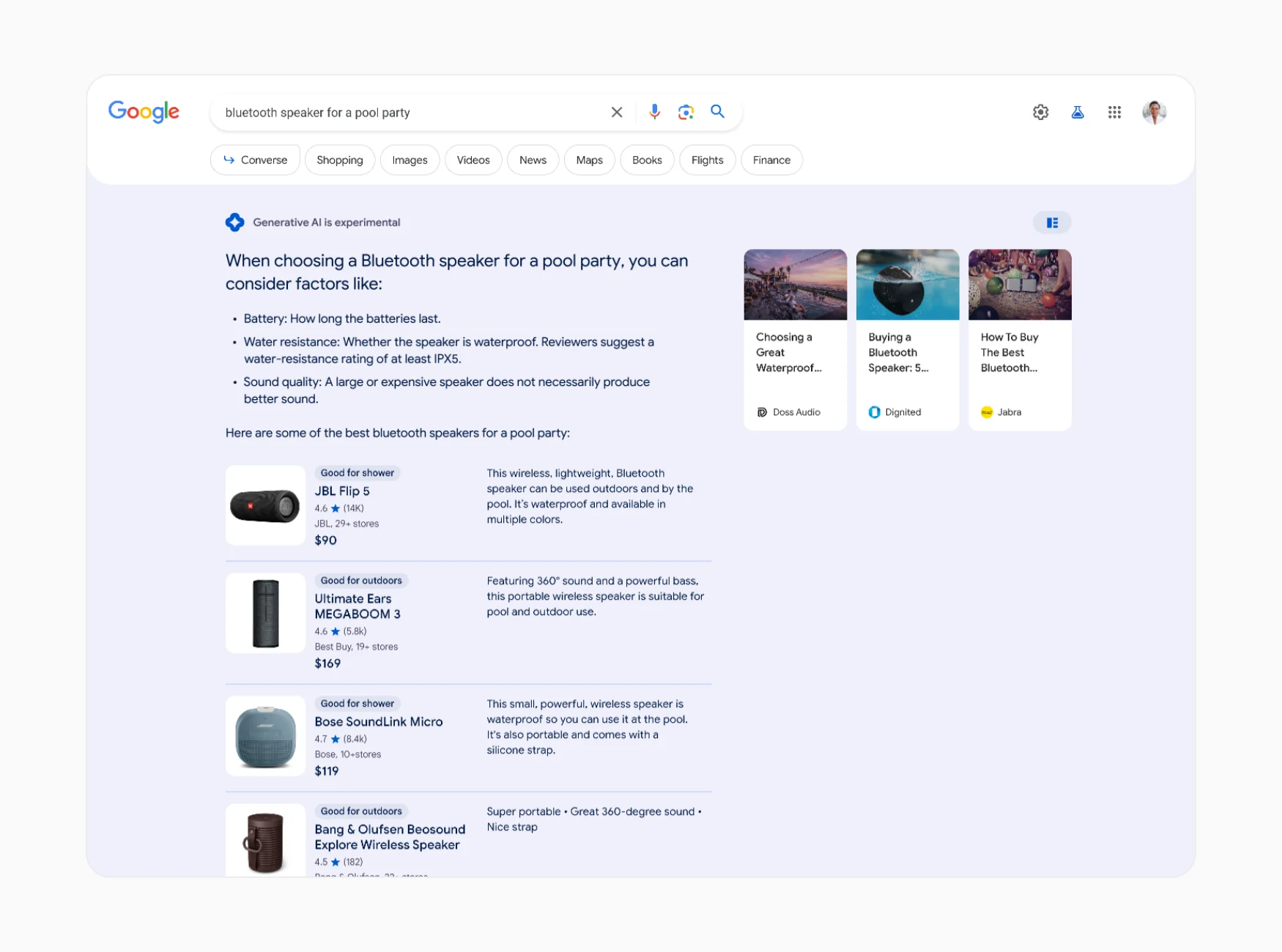Click the Generative AI sparkle icon
The width and height of the screenshot is (1282, 952).
click(235, 222)
